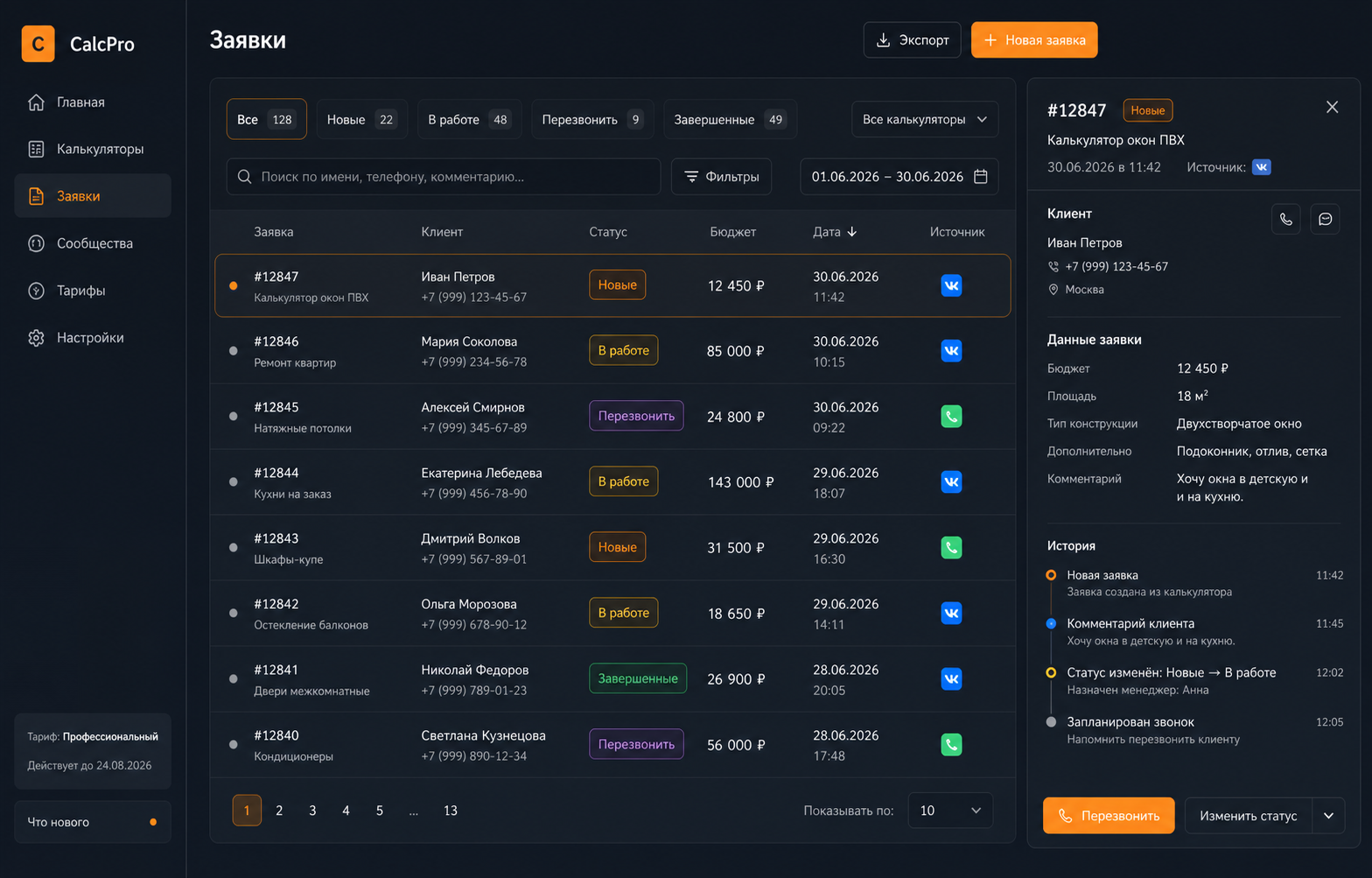Click the VK source icon for request #12846

click(x=951, y=351)
